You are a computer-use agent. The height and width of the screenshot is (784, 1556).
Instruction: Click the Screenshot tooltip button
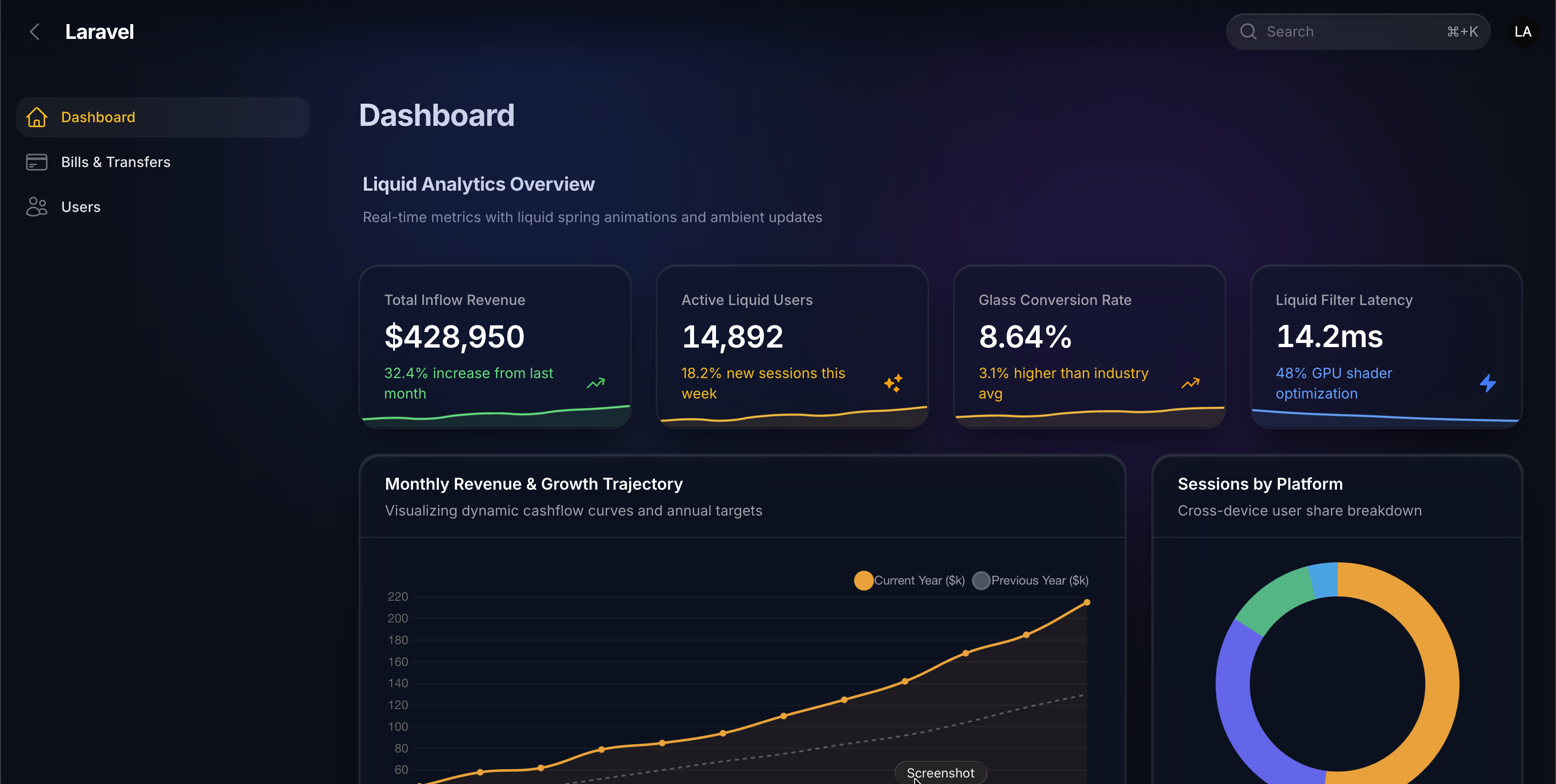(x=941, y=772)
